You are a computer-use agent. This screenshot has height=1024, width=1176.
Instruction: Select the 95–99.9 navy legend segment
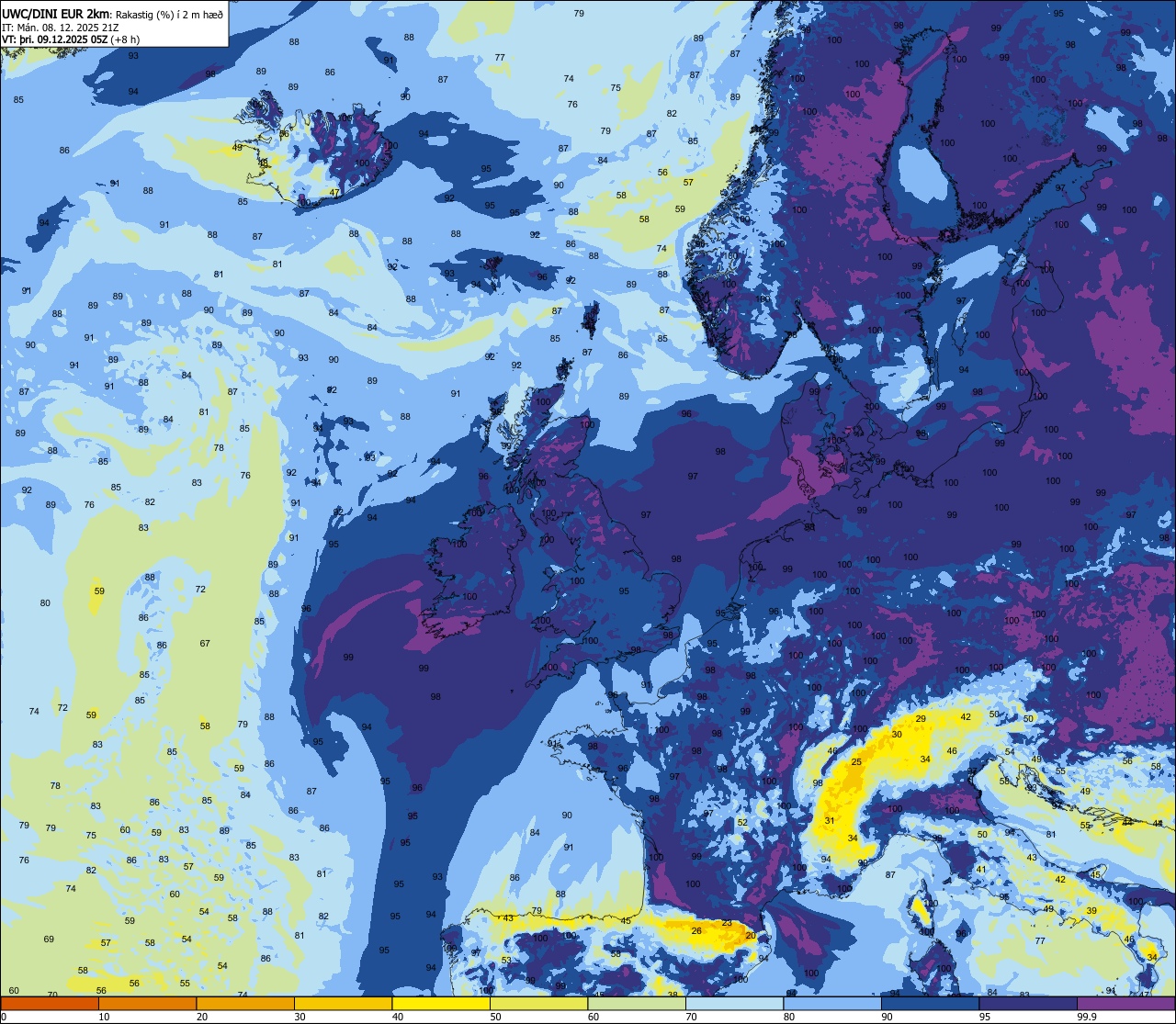[x=1028, y=1003]
